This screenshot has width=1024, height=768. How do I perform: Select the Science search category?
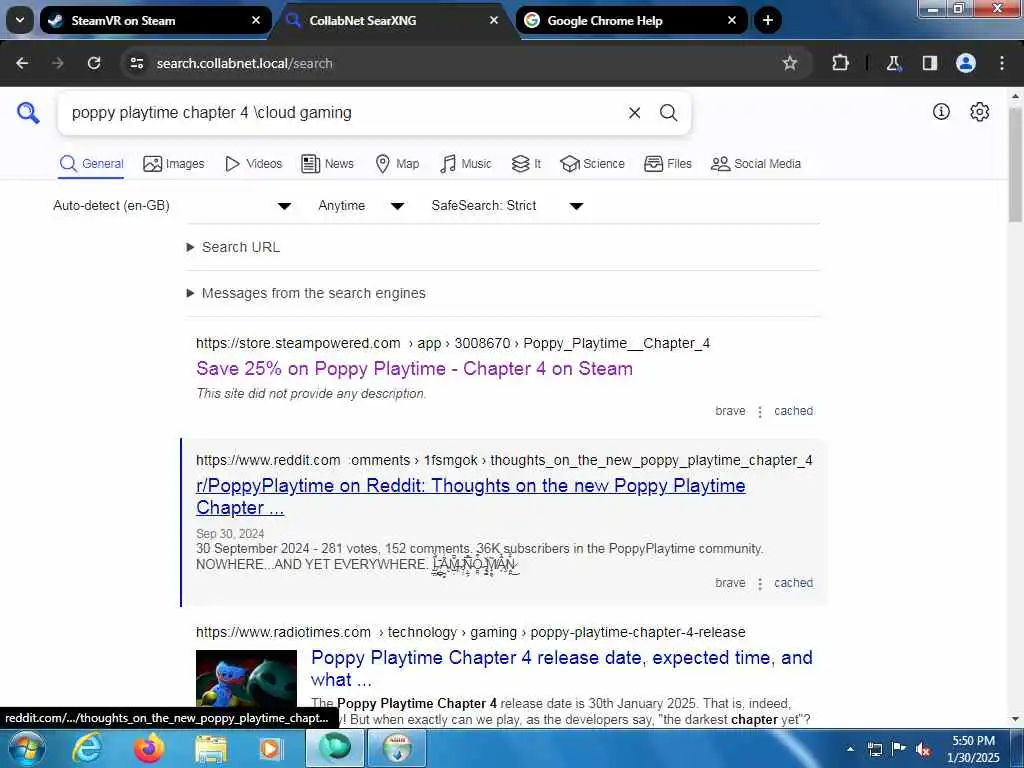point(592,164)
